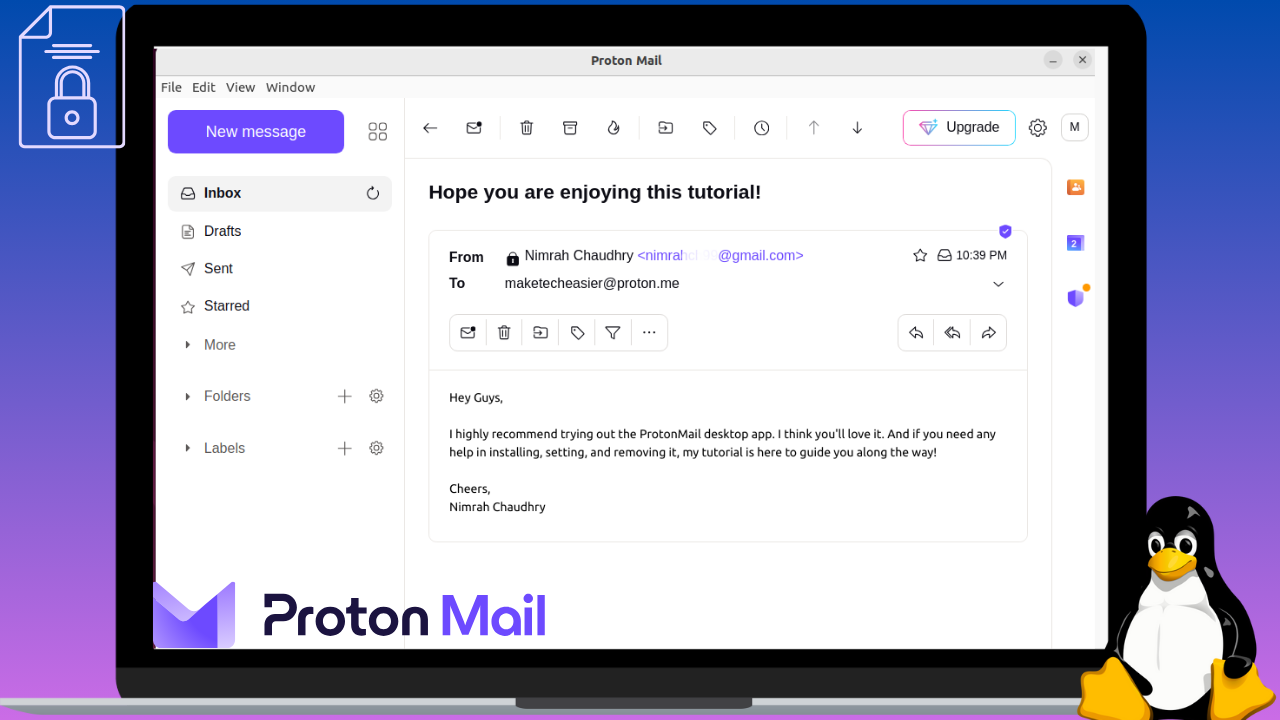Image resolution: width=1280 pixels, height=720 pixels.
Task: Open Proton VPN from the right sidebar
Action: [x=1074, y=297]
